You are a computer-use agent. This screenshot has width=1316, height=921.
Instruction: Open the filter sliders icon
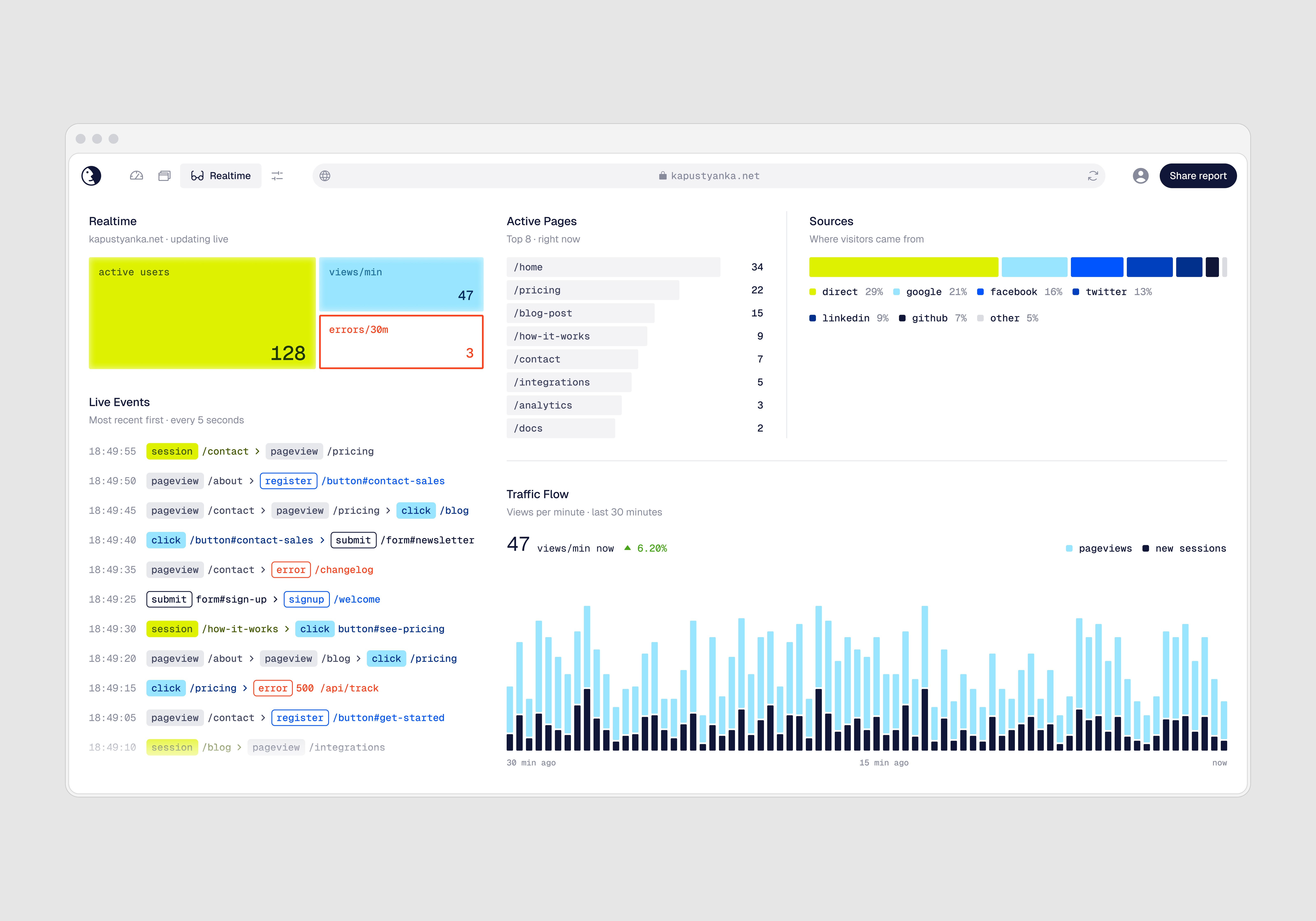[x=277, y=176]
